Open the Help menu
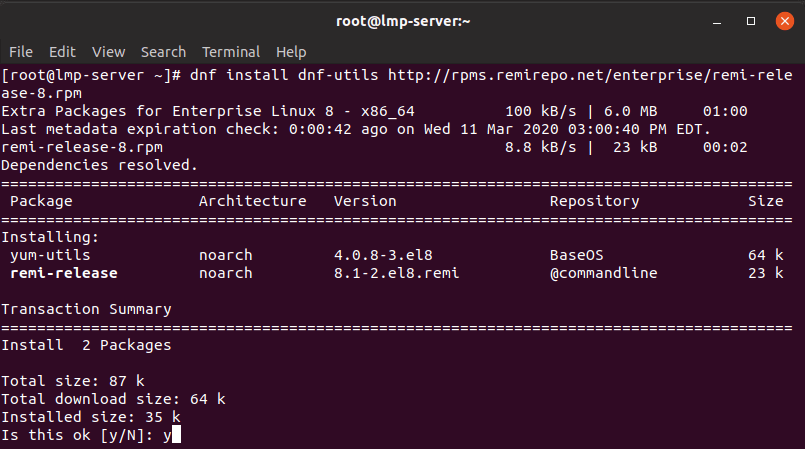805x449 pixels. [291, 52]
